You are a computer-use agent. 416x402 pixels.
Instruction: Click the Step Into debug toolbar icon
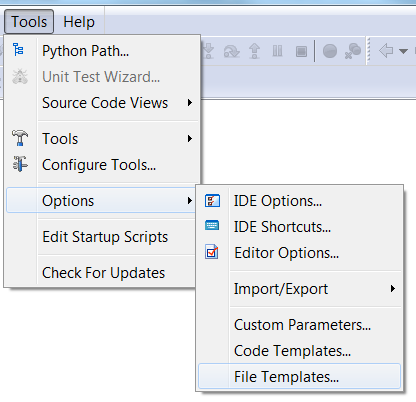[208, 51]
